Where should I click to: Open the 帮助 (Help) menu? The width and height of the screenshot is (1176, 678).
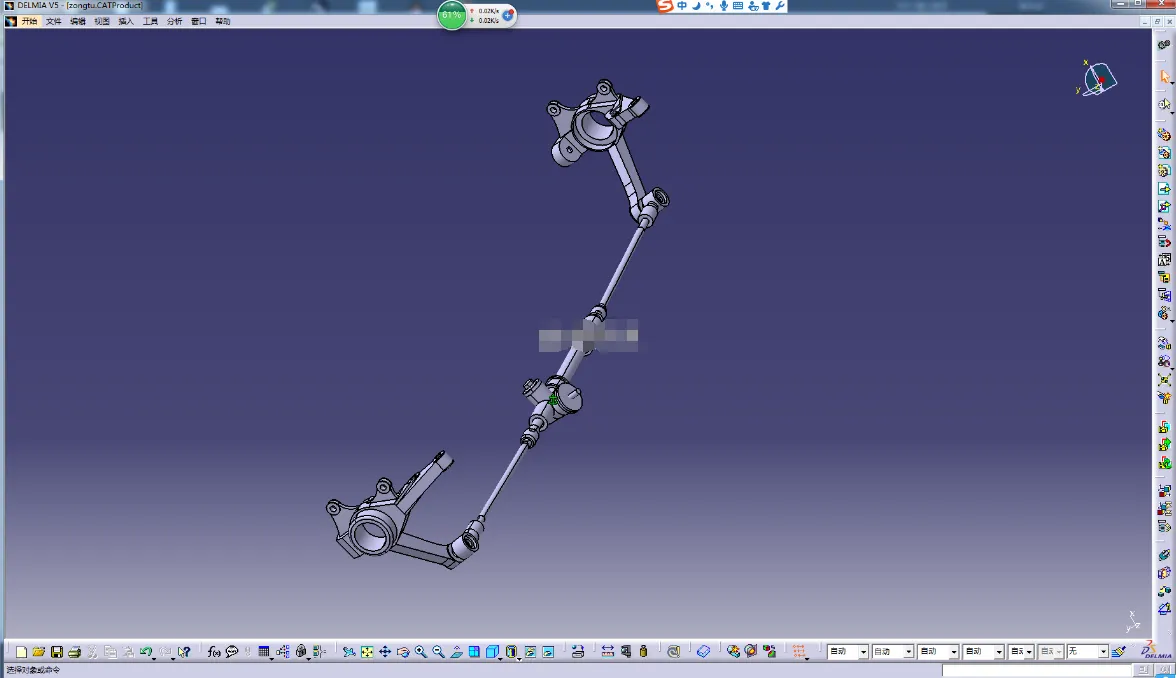coord(223,21)
